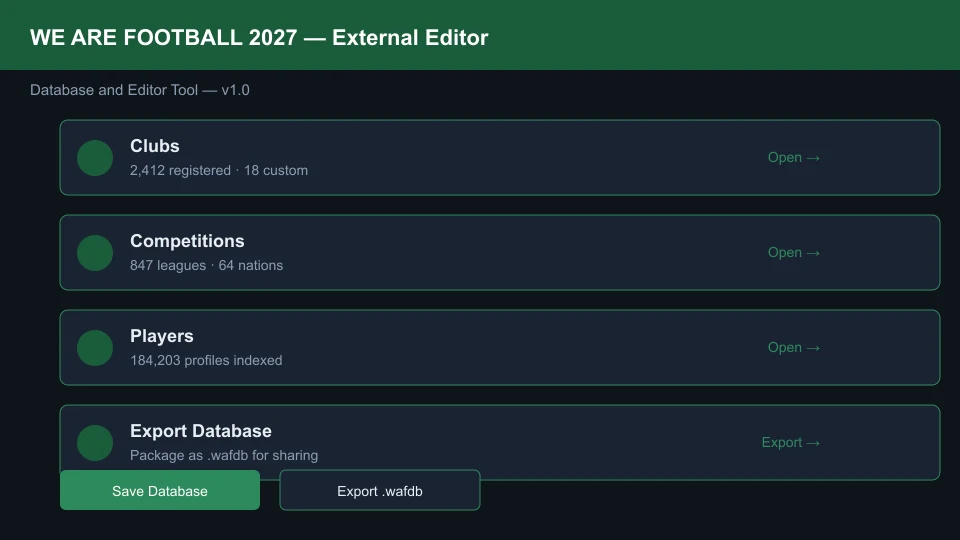Click '2,412 registered · 18 custom' text
960x540 pixels.
[x=219, y=170]
